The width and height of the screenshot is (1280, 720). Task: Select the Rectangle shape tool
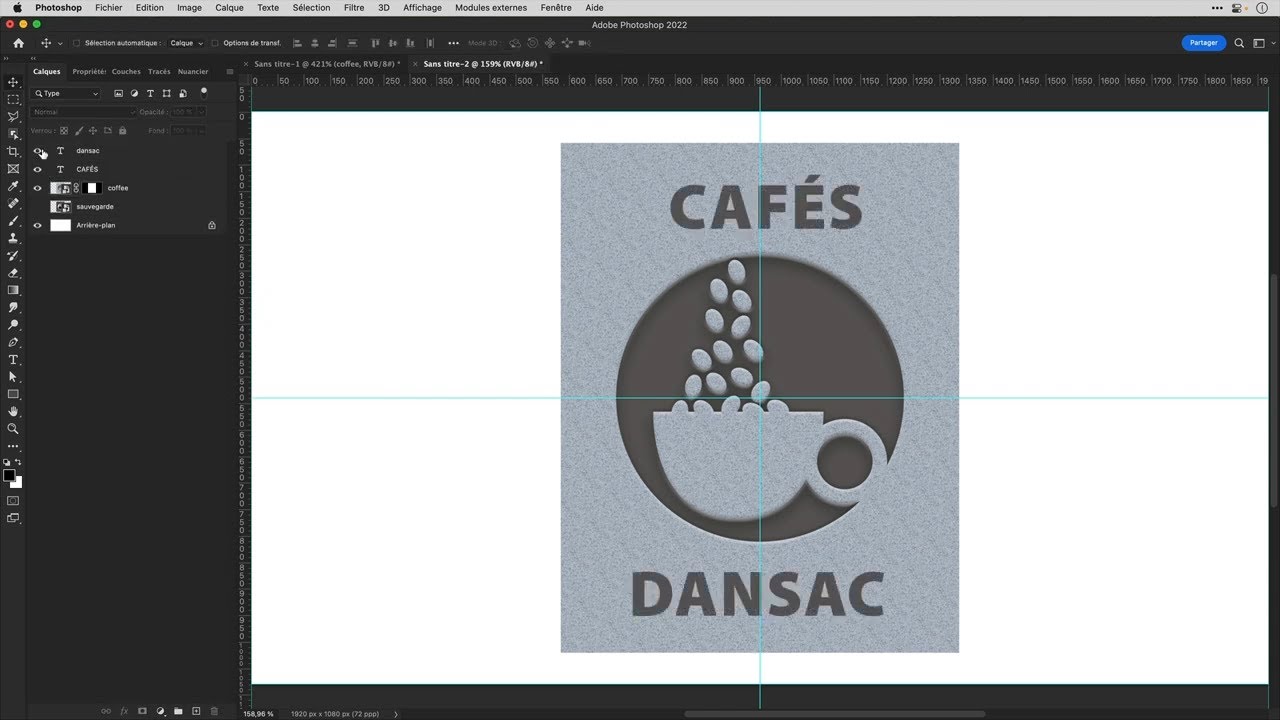coord(13,394)
